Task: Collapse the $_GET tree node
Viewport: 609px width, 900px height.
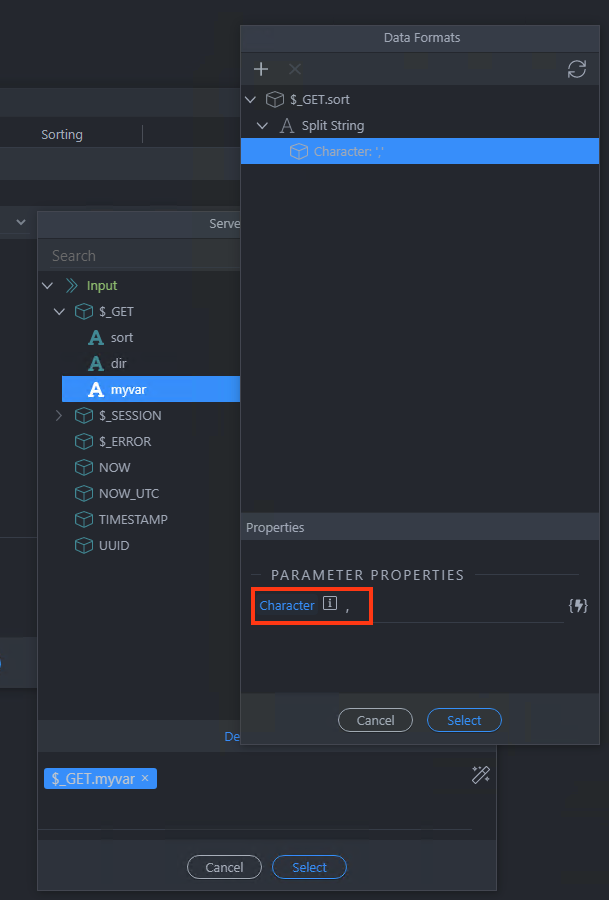Action: [59, 312]
